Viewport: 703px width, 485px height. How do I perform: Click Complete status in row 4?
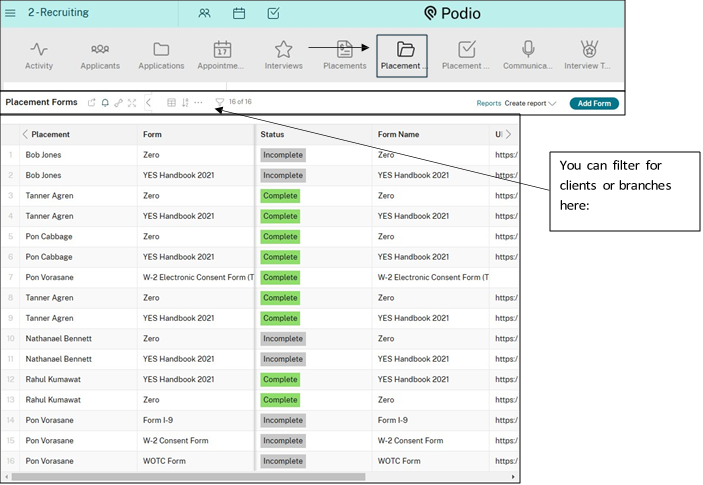(x=280, y=216)
